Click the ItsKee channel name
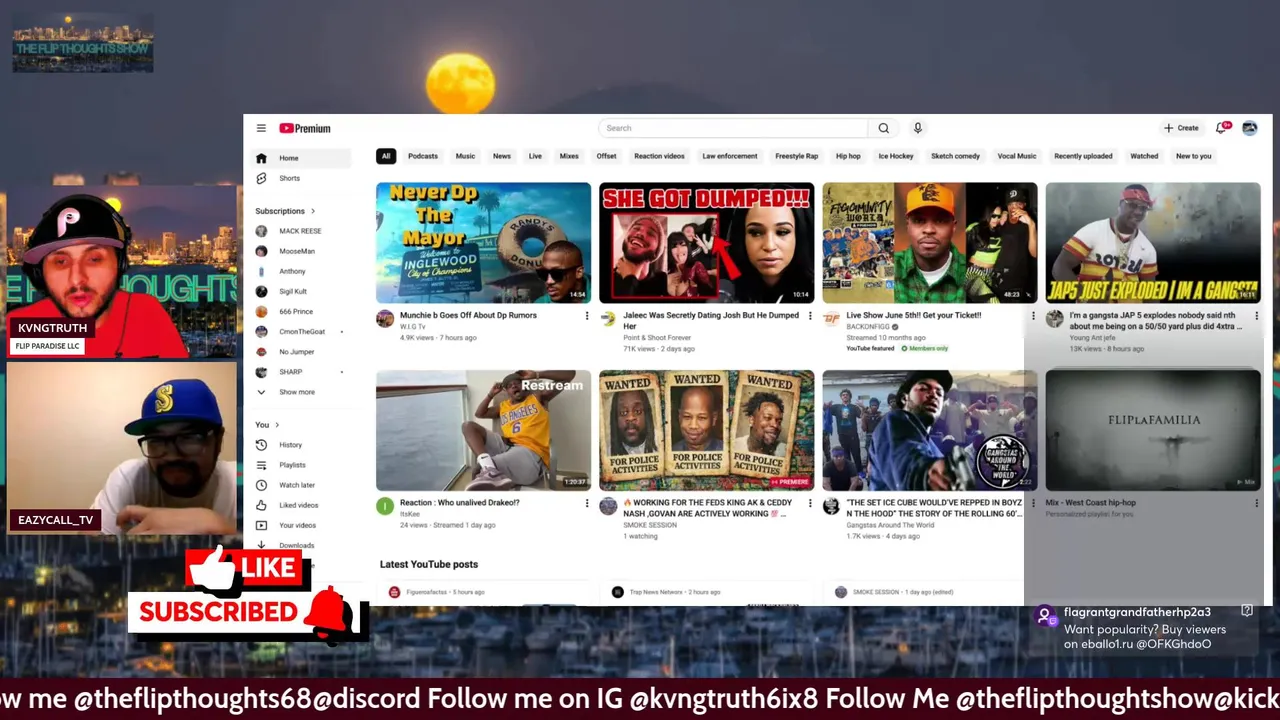This screenshot has height=720, width=1280. (x=410, y=514)
